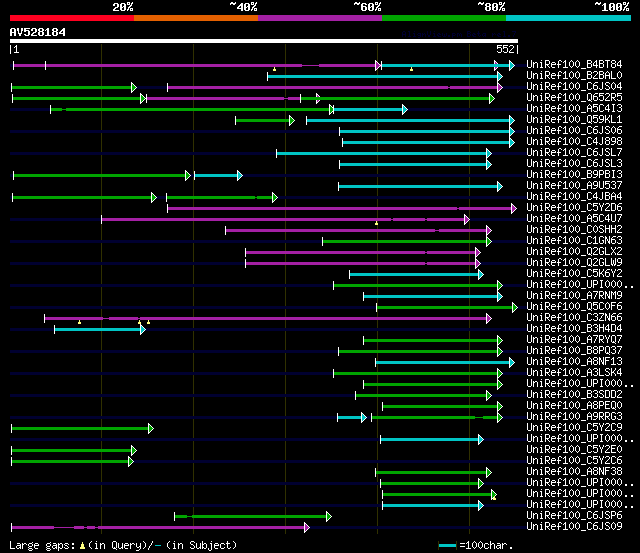
Task: Click the cyan ~100% identity legend segment
Action: coord(569,18)
